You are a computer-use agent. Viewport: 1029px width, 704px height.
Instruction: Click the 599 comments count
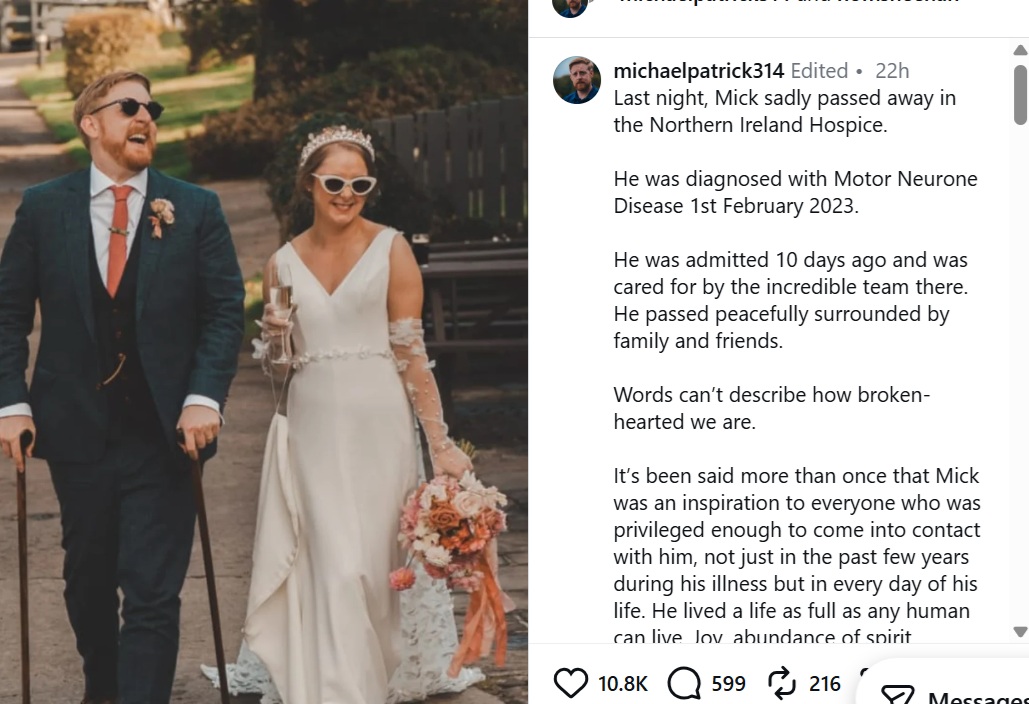[729, 684]
